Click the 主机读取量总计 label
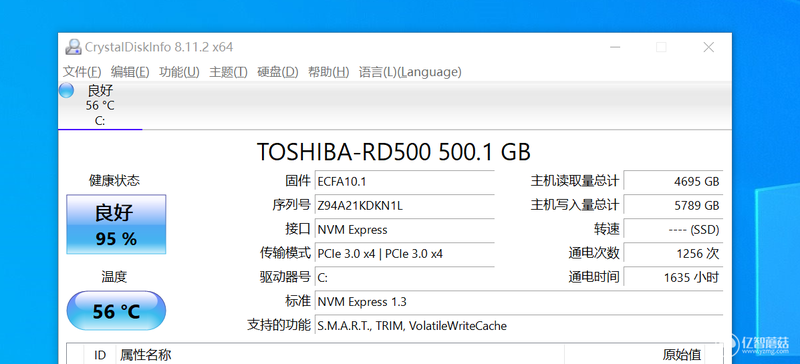This screenshot has width=800, height=364. pos(575,181)
